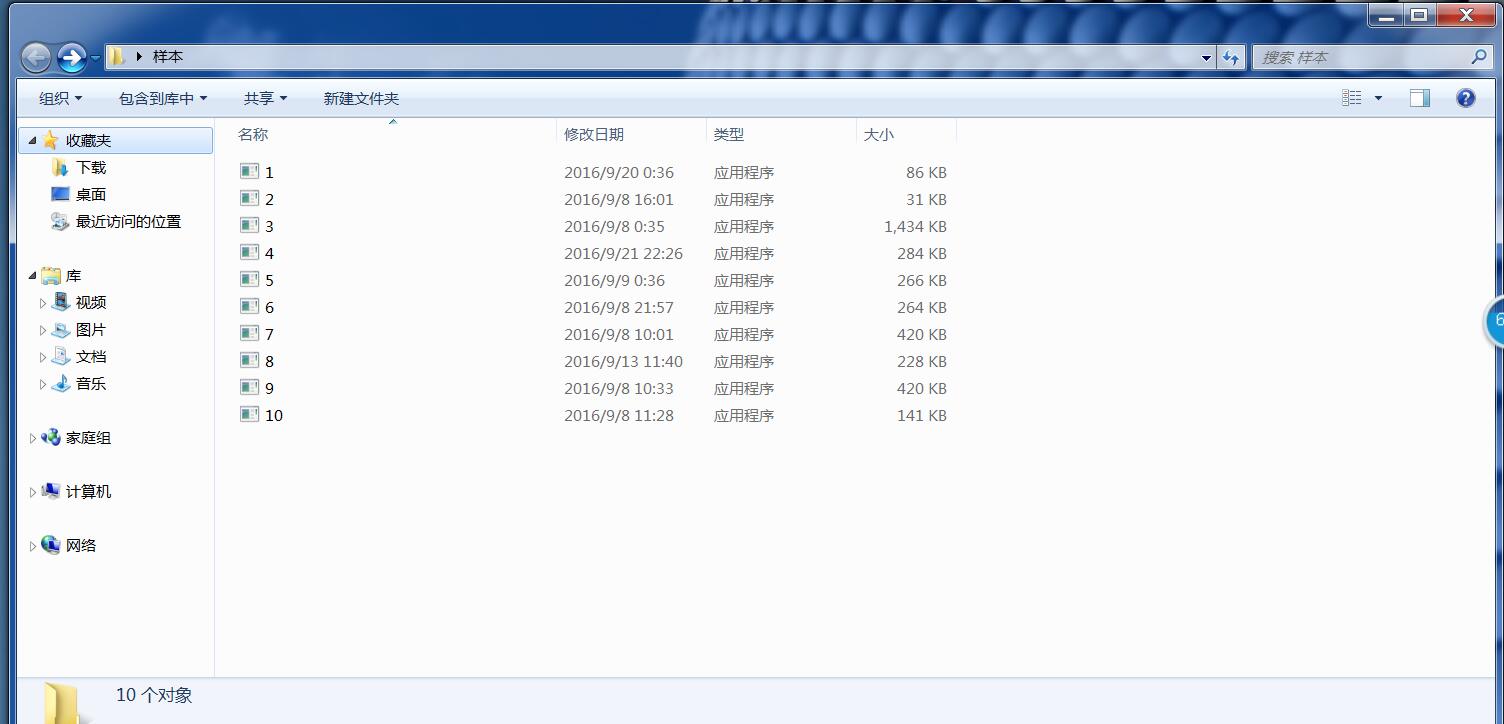Select the 图片 library

[91, 330]
